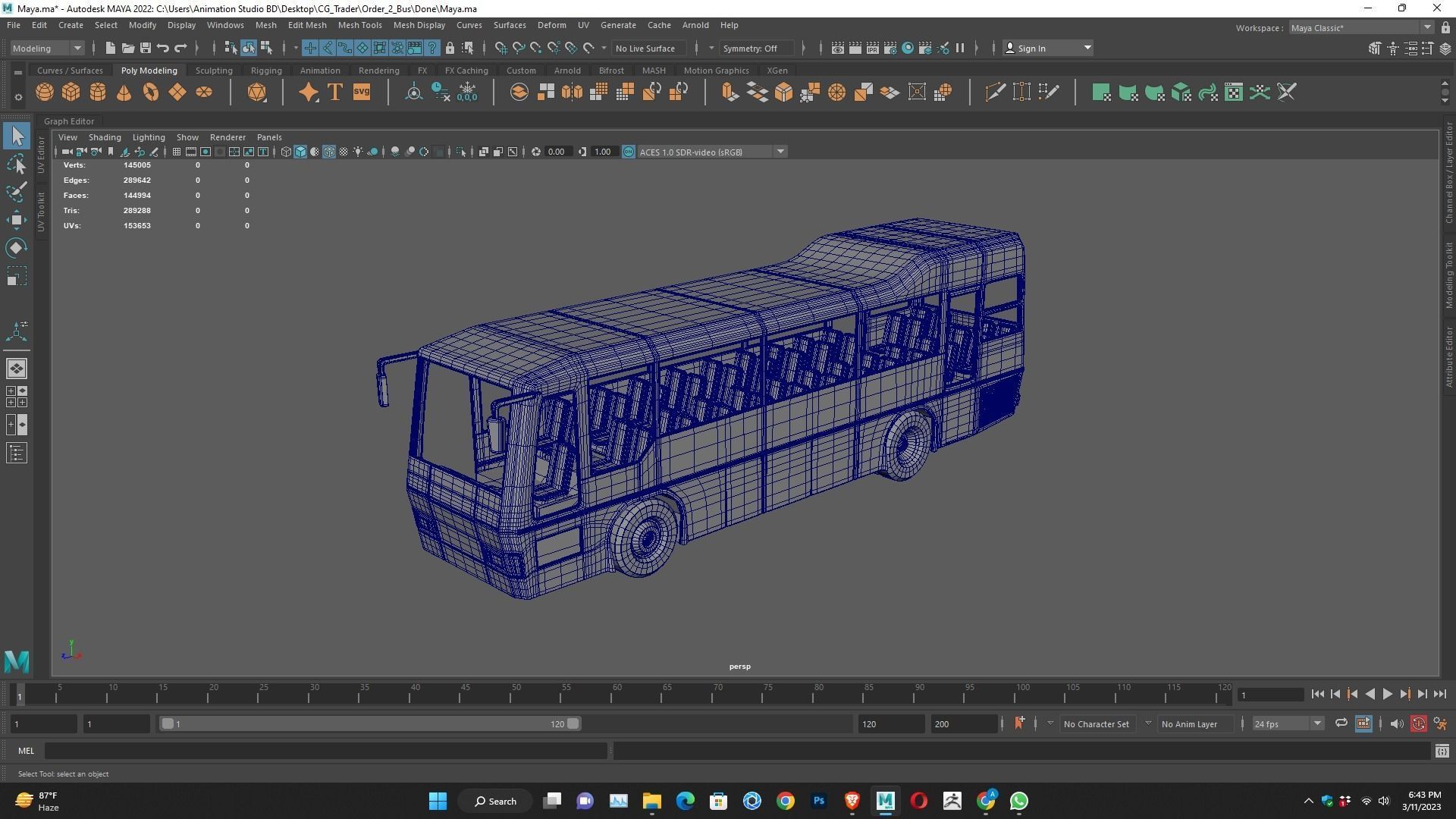1456x819 pixels.
Task: Toggle Snap to Grids
Action: [x=500, y=48]
